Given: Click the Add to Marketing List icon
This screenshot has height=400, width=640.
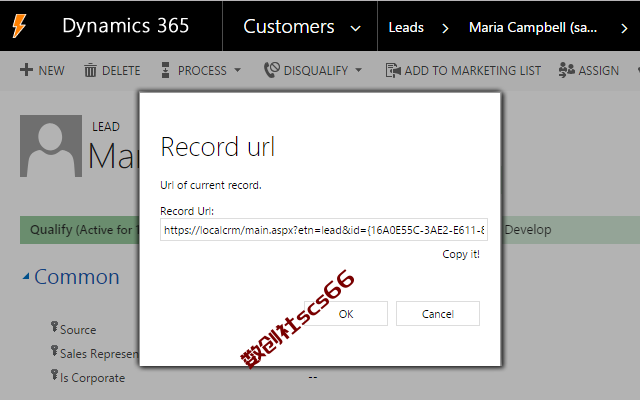Looking at the screenshot, I should 393,70.
